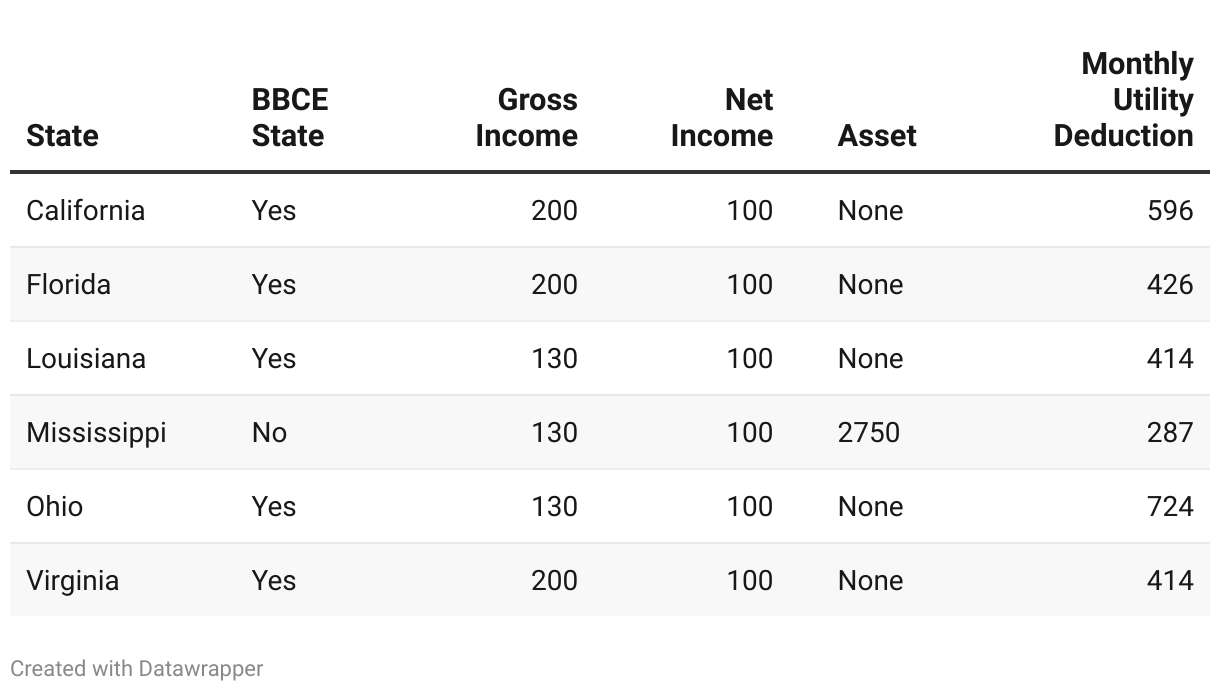Click Mississippi's BBCE value No
Viewport: 1220px width, 692px height.
tap(269, 433)
